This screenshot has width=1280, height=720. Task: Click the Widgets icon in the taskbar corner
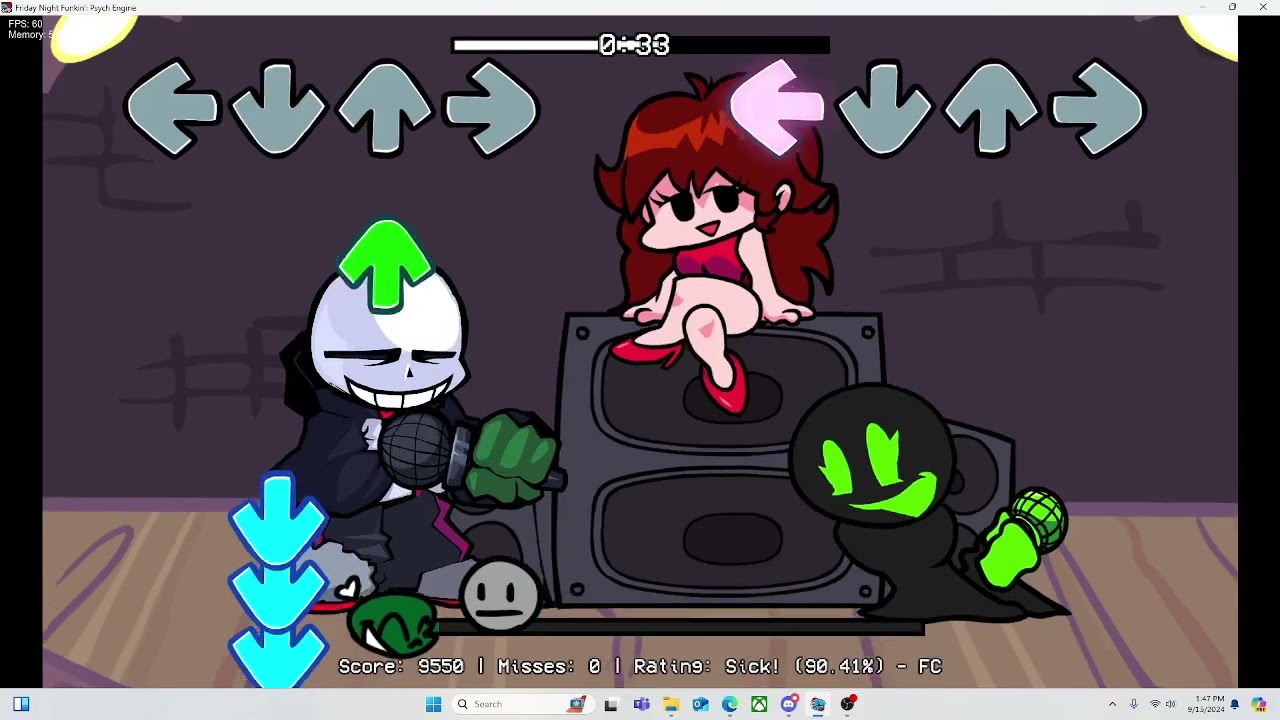tap(21, 704)
